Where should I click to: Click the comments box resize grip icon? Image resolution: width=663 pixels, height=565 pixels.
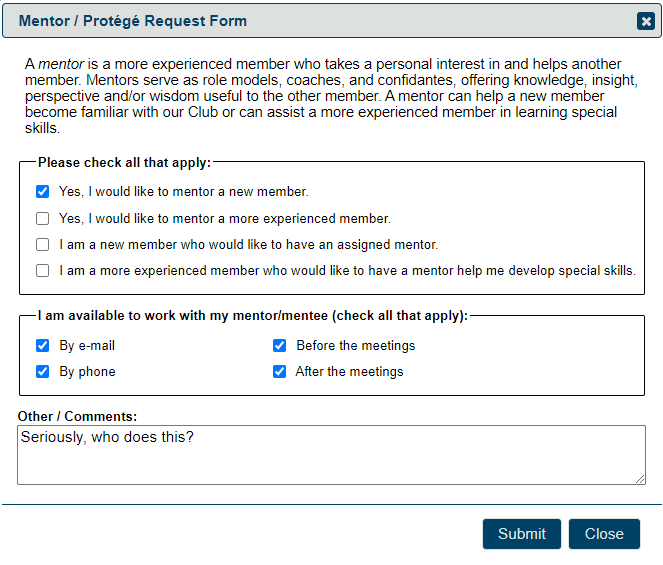coord(640,479)
